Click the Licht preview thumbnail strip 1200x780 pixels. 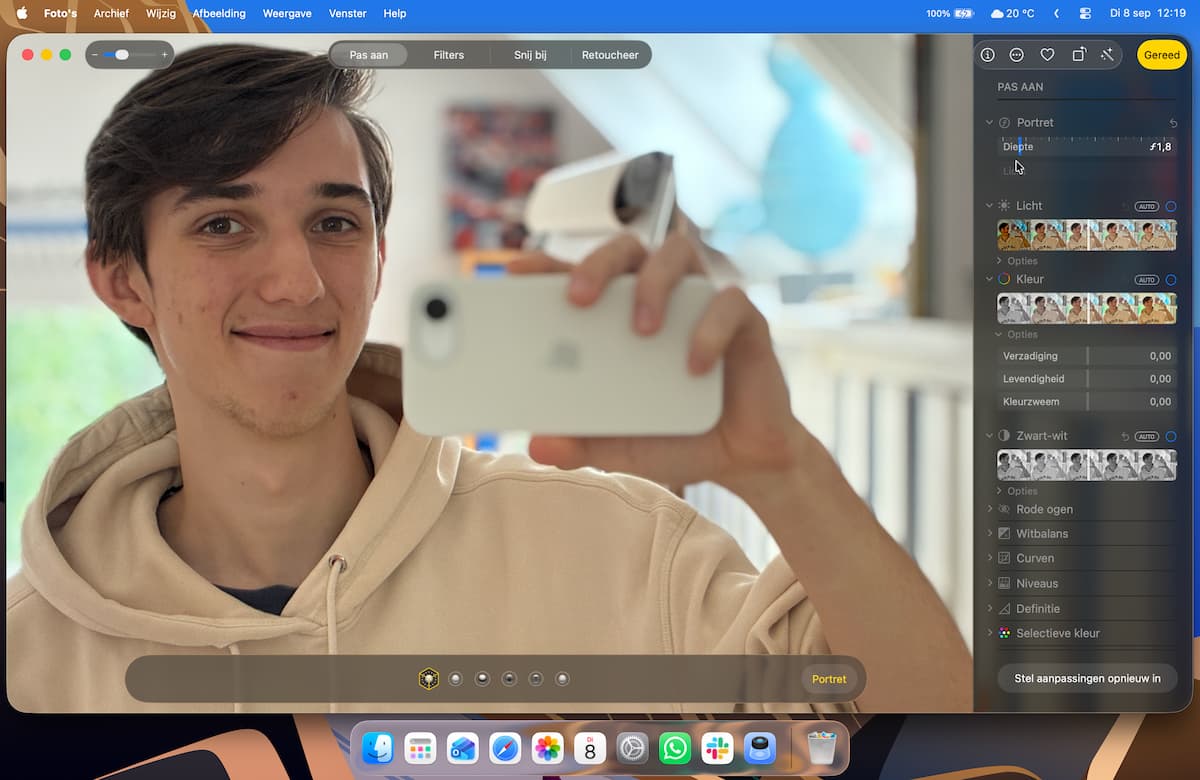pyautogui.click(x=1087, y=235)
